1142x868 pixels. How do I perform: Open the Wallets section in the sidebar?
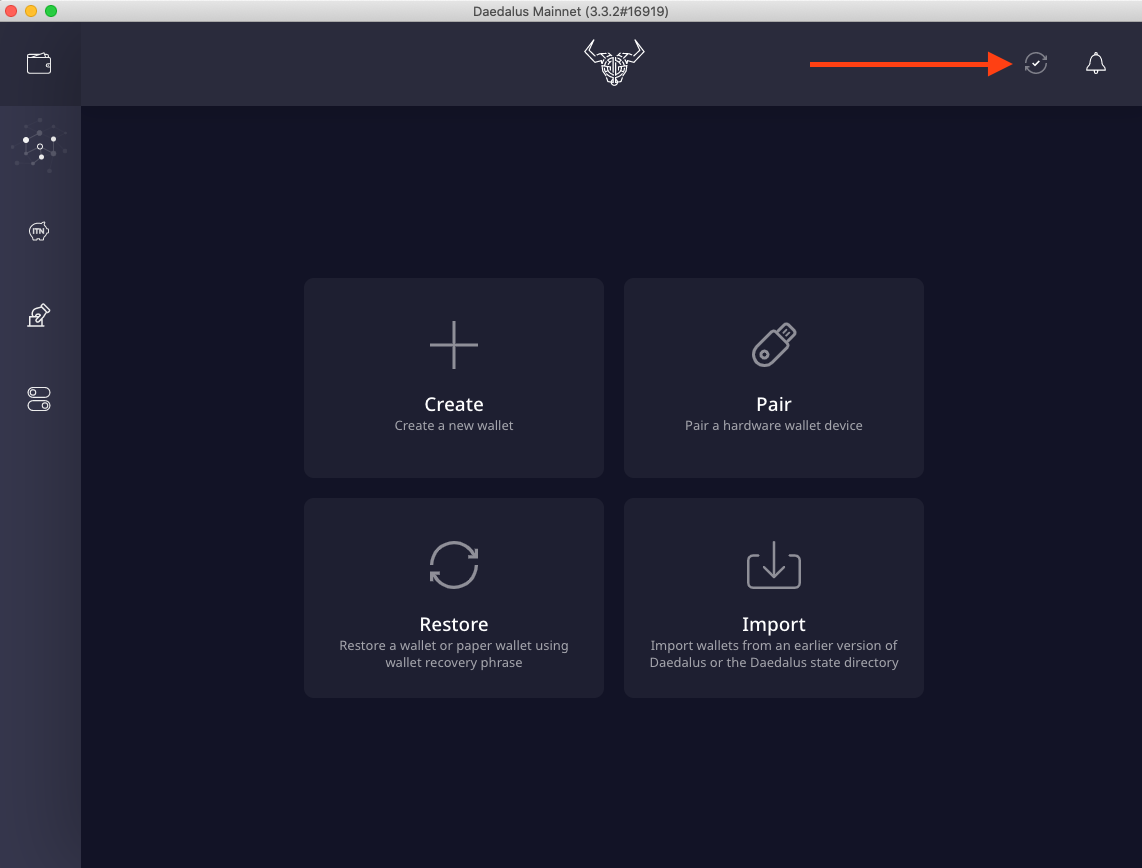pos(39,64)
